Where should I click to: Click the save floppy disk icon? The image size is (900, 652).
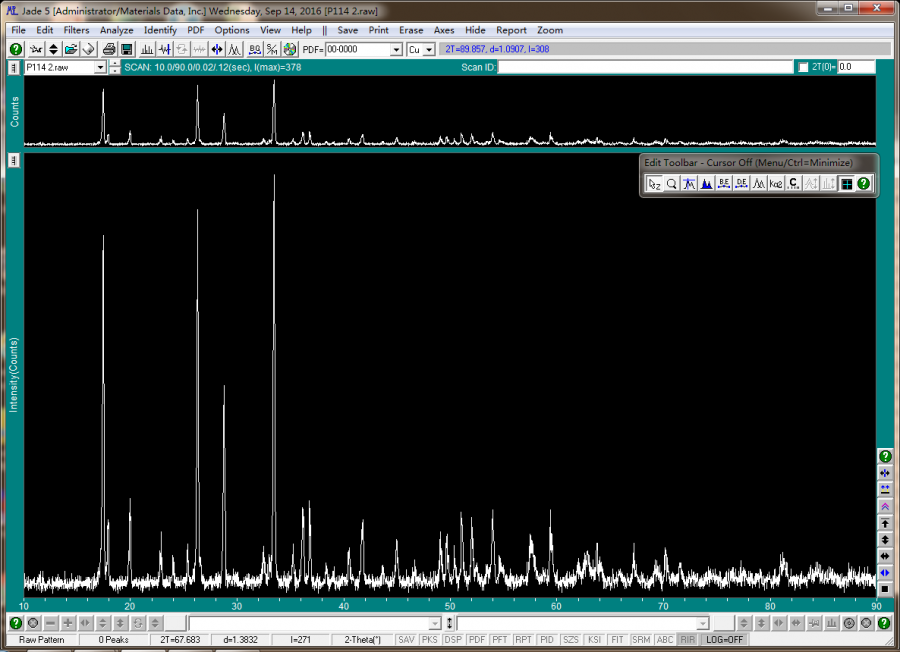click(x=127, y=49)
